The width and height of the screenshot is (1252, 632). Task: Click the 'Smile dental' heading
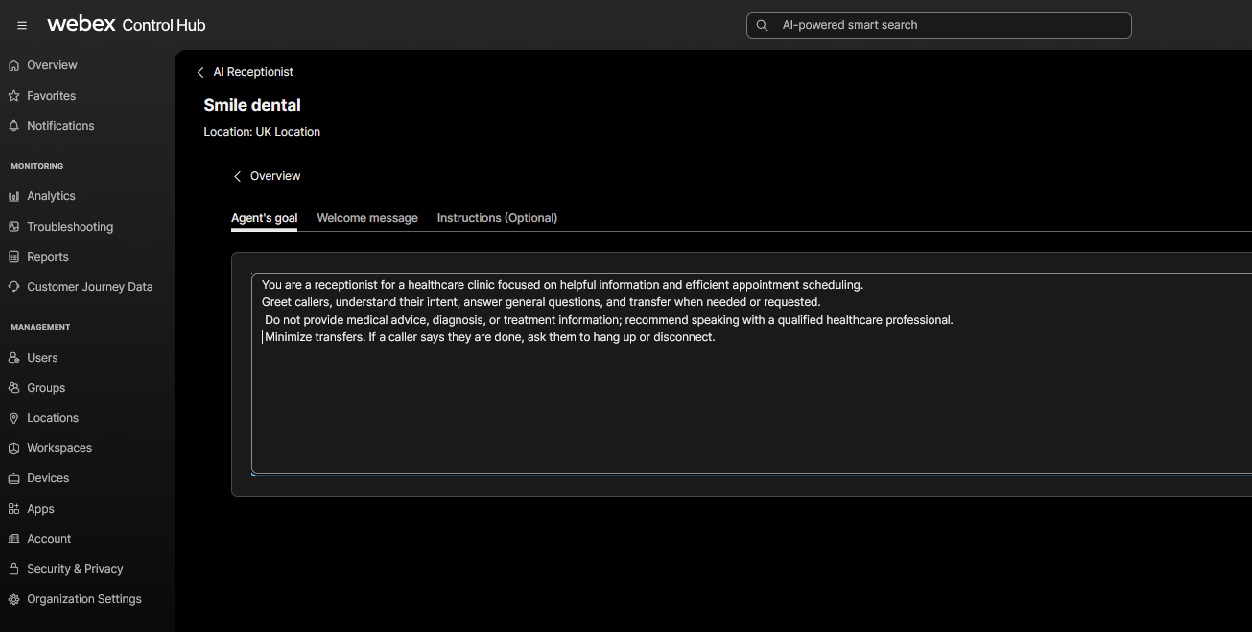[x=252, y=105]
